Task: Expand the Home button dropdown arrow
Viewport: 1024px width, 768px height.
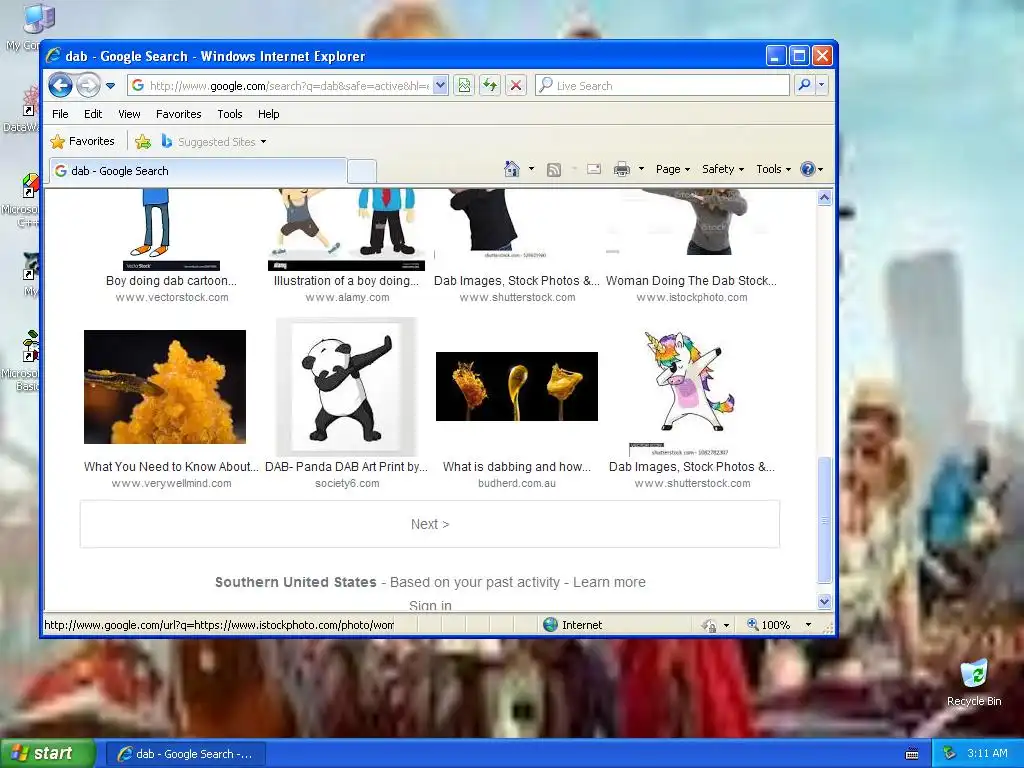Action: [x=531, y=169]
